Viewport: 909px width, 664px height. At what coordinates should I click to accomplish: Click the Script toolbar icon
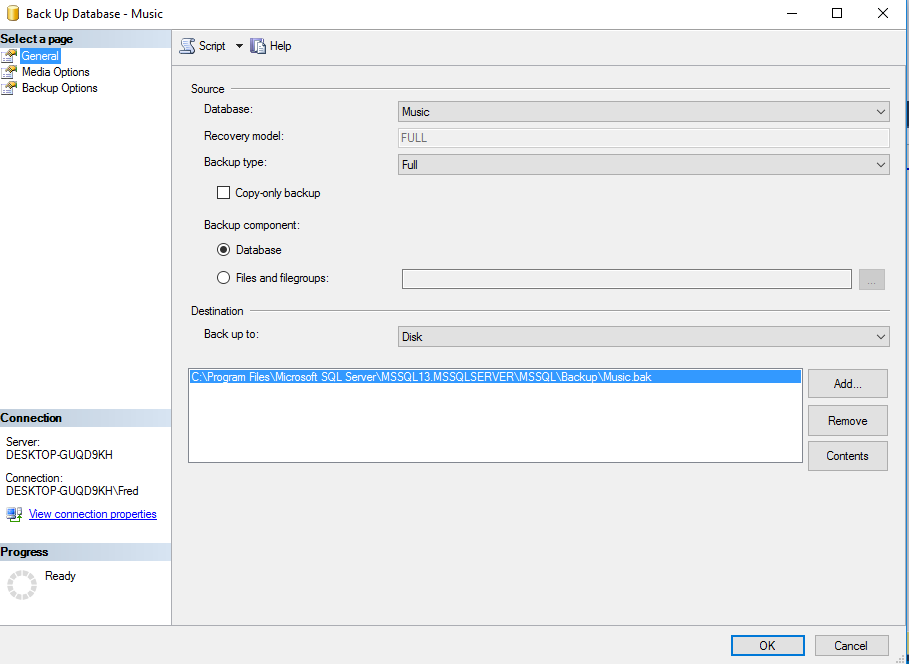click(187, 46)
